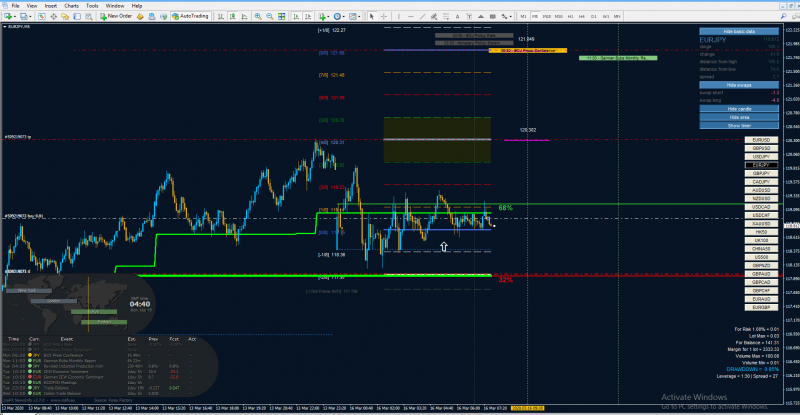Switch to H1 timeframe
This screenshot has width=800, height=415.
tap(570, 16)
